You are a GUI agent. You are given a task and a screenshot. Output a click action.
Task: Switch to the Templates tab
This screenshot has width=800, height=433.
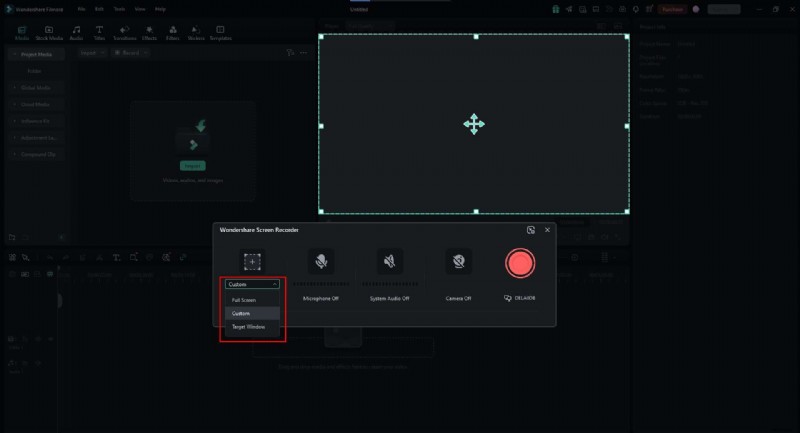pos(220,33)
